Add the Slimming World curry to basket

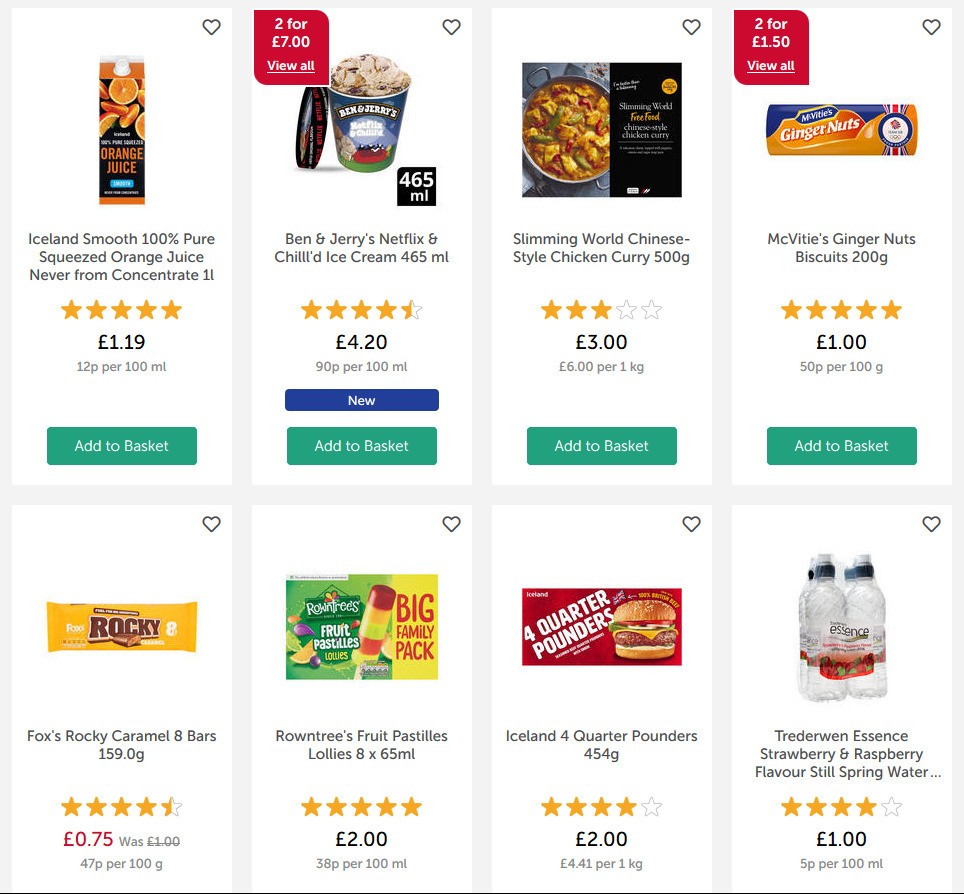click(x=601, y=446)
